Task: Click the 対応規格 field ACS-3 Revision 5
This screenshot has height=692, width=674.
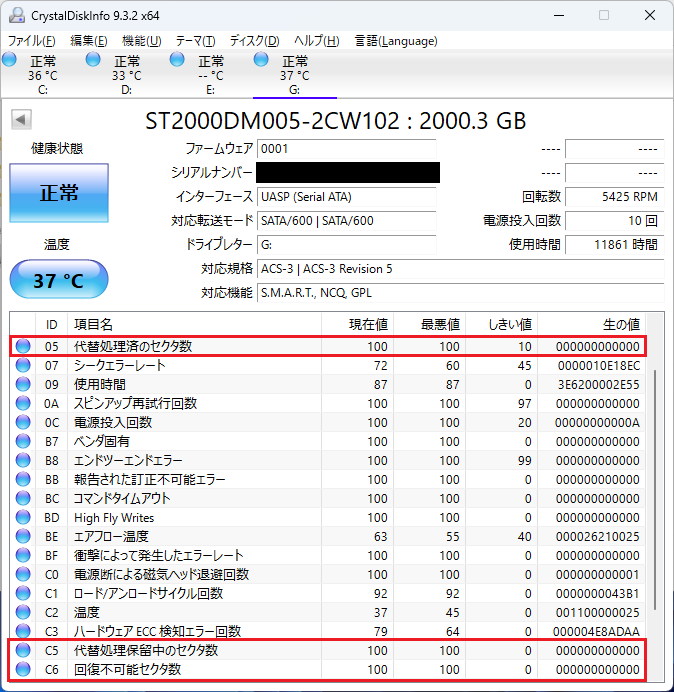Action: tap(461, 269)
